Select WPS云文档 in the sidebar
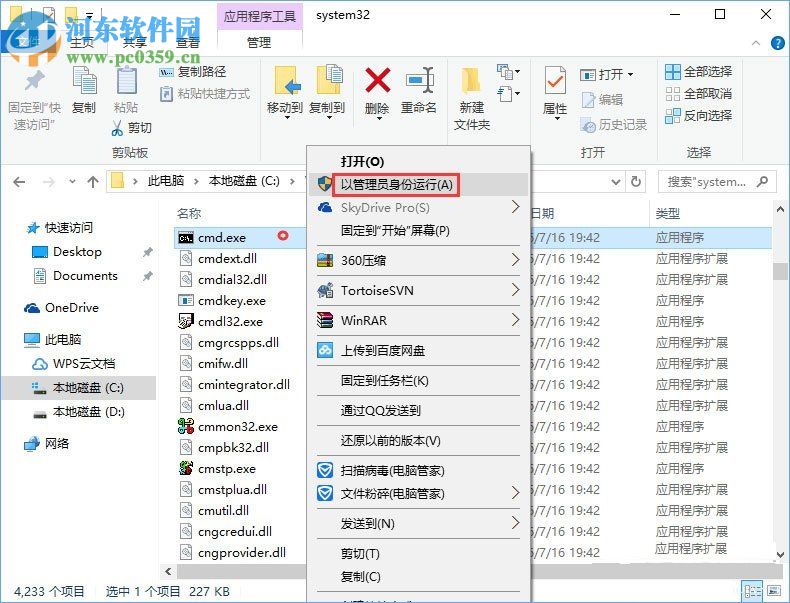 pos(84,364)
